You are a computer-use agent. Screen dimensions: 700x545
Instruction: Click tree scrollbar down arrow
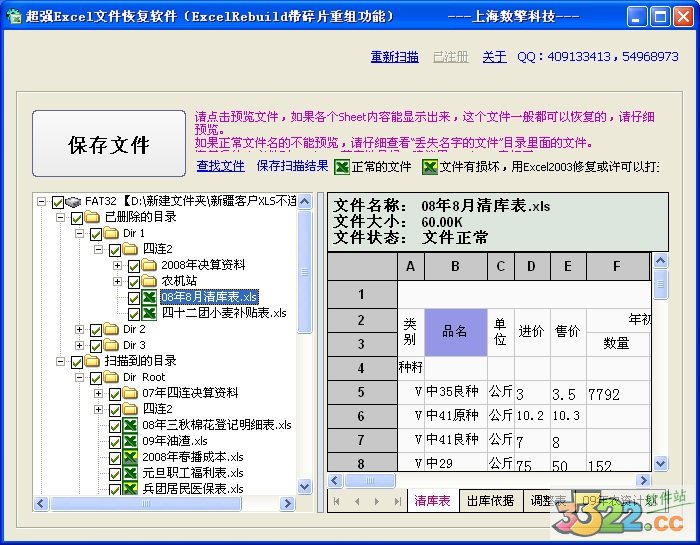305,487
